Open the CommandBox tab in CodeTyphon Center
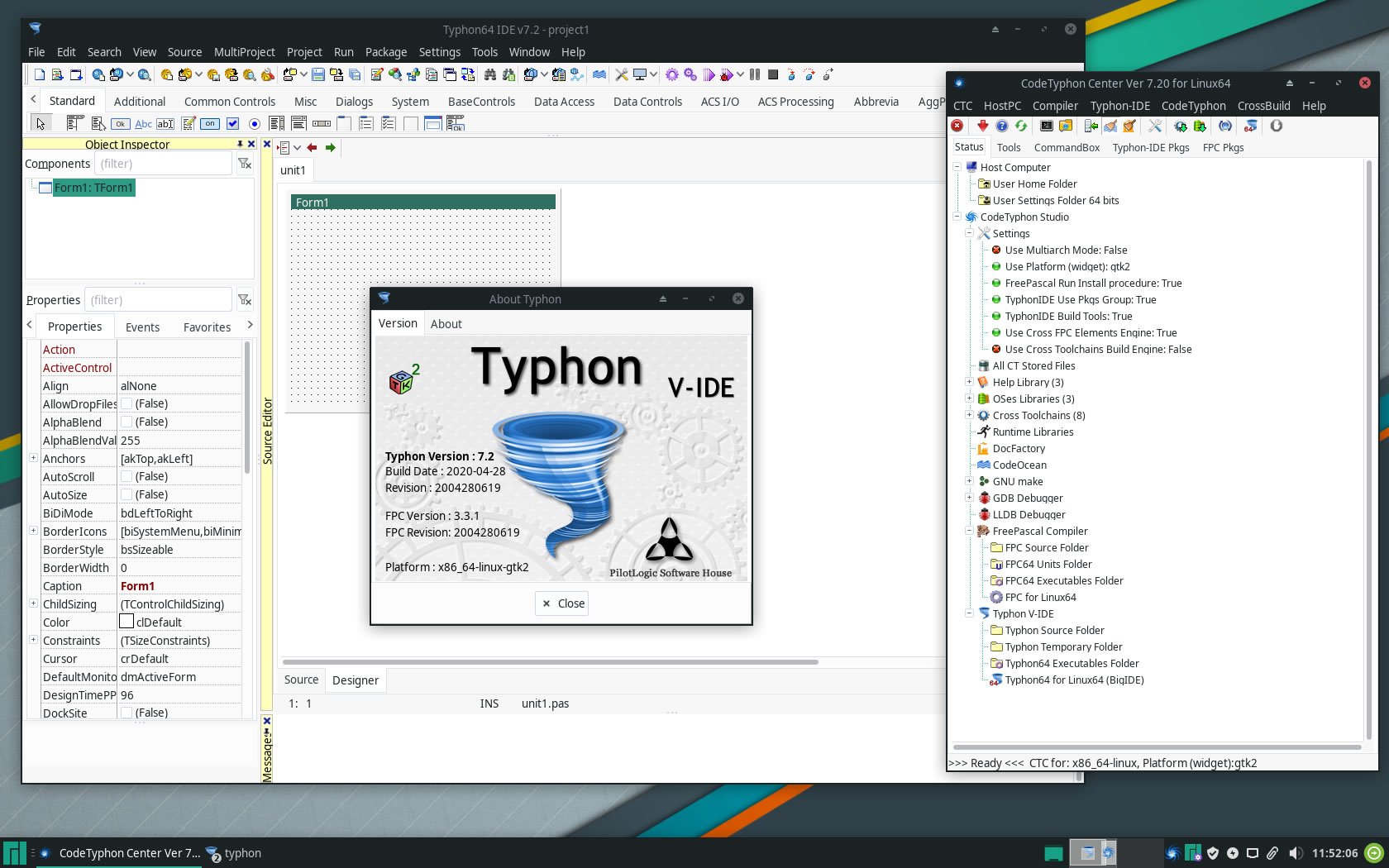Image resolution: width=1389 pixels, height=868 pixels. tap(1067, 148)
